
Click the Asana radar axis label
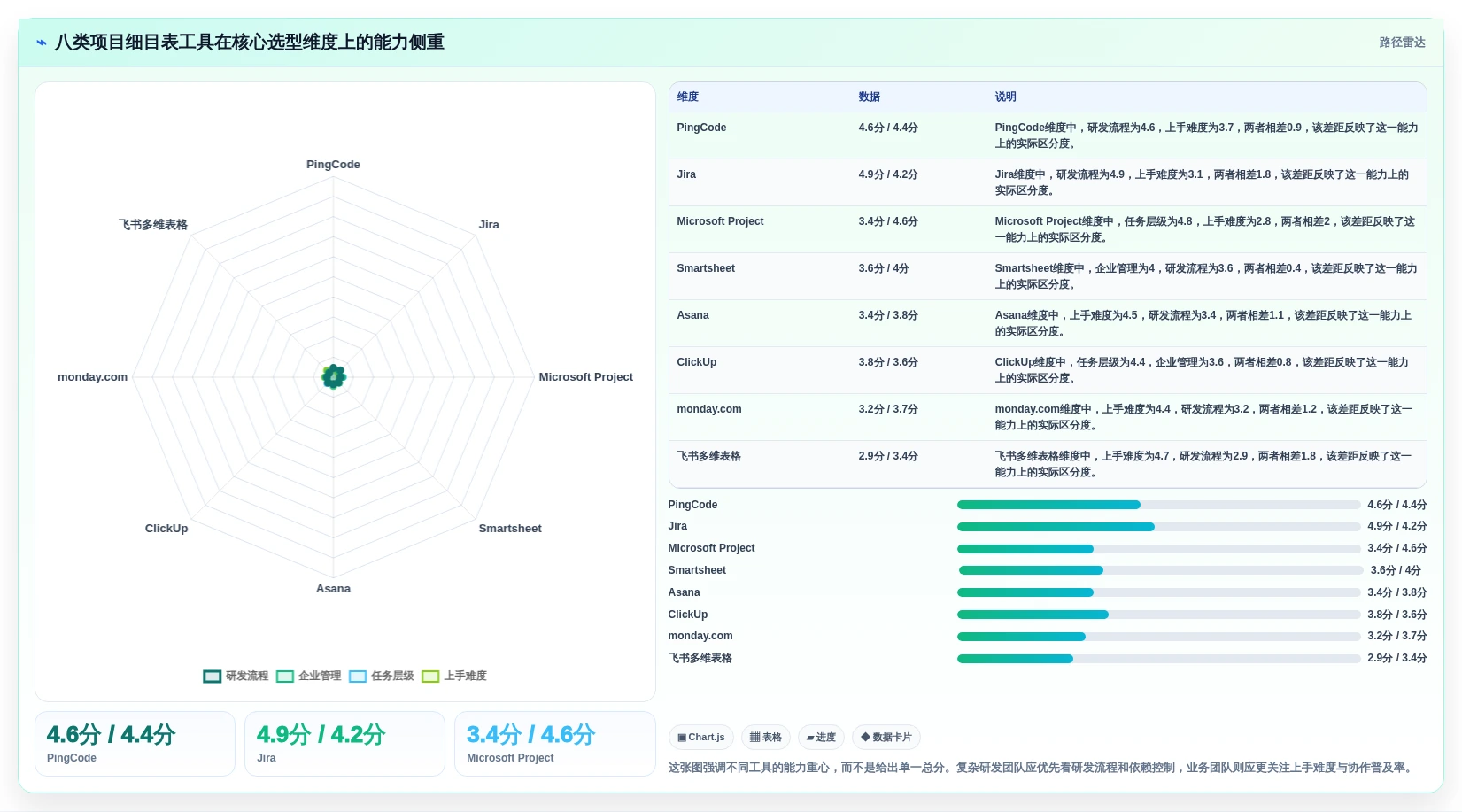click(x=333, y=589)
